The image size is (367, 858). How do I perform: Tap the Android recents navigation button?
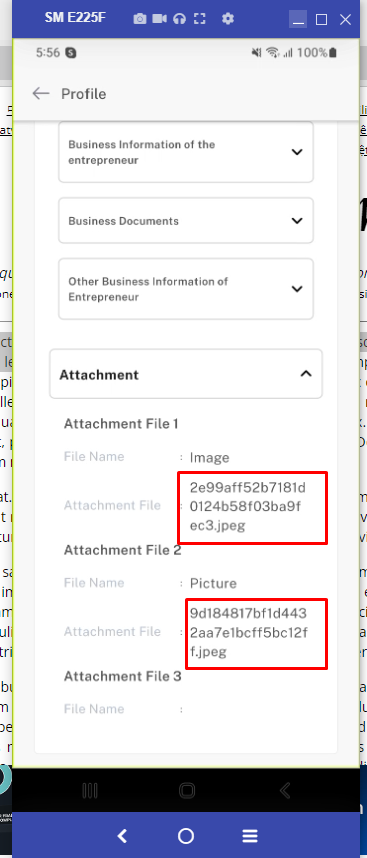click(90, 790)
